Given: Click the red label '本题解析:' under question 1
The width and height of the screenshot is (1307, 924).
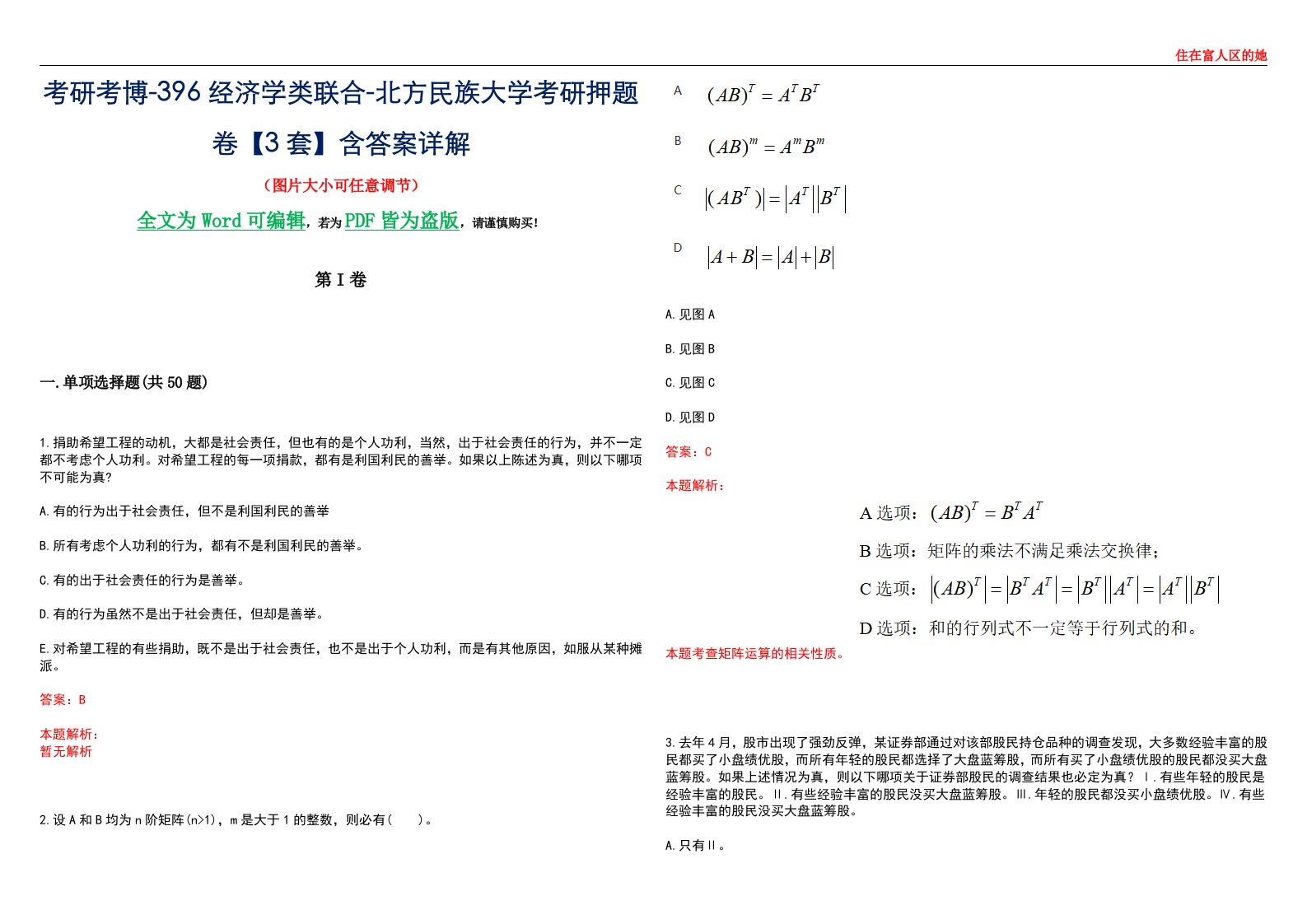Looking at the screenshot, I should 70,735.
